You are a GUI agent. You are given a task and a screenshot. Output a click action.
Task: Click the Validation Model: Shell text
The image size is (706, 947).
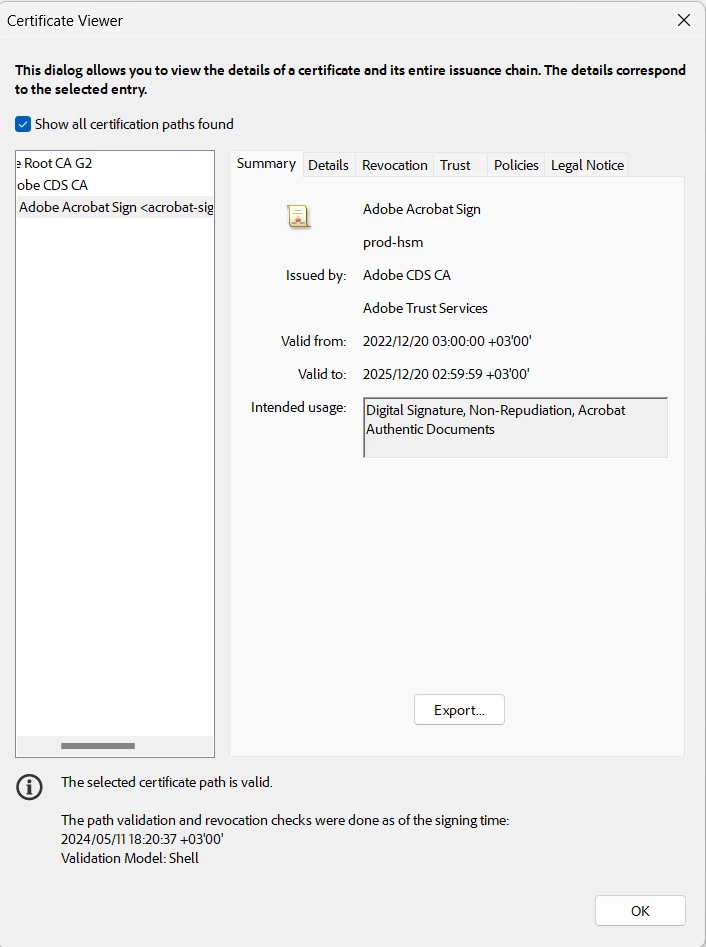130,858
